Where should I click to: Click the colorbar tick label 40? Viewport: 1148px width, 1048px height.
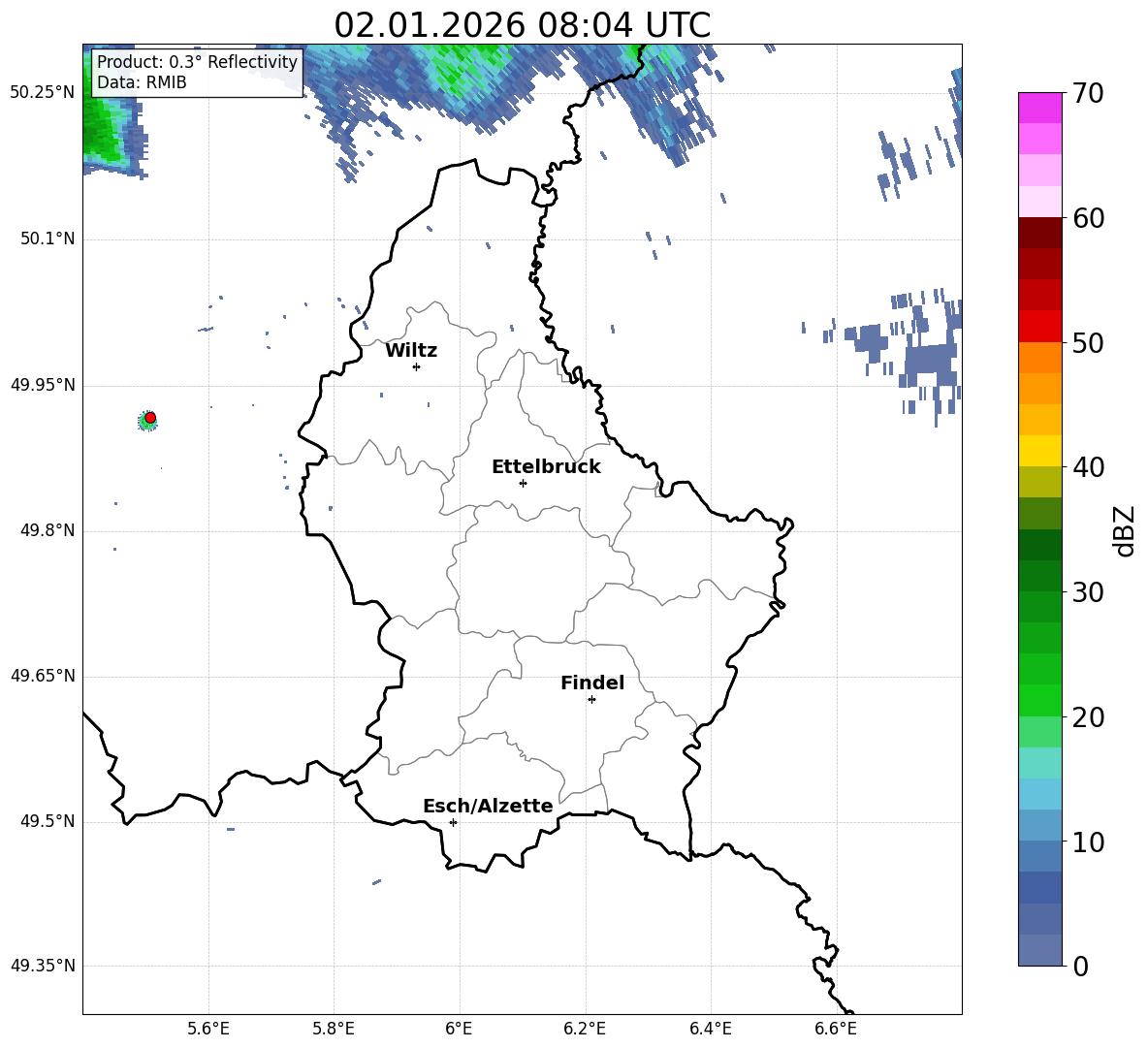1088,467
